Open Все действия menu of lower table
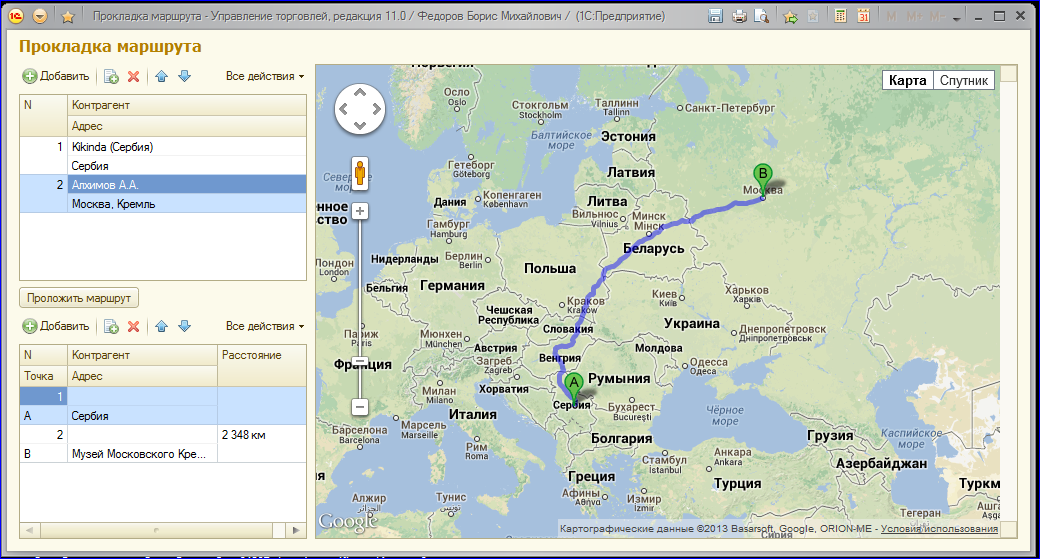 click(x=265, y=326)
